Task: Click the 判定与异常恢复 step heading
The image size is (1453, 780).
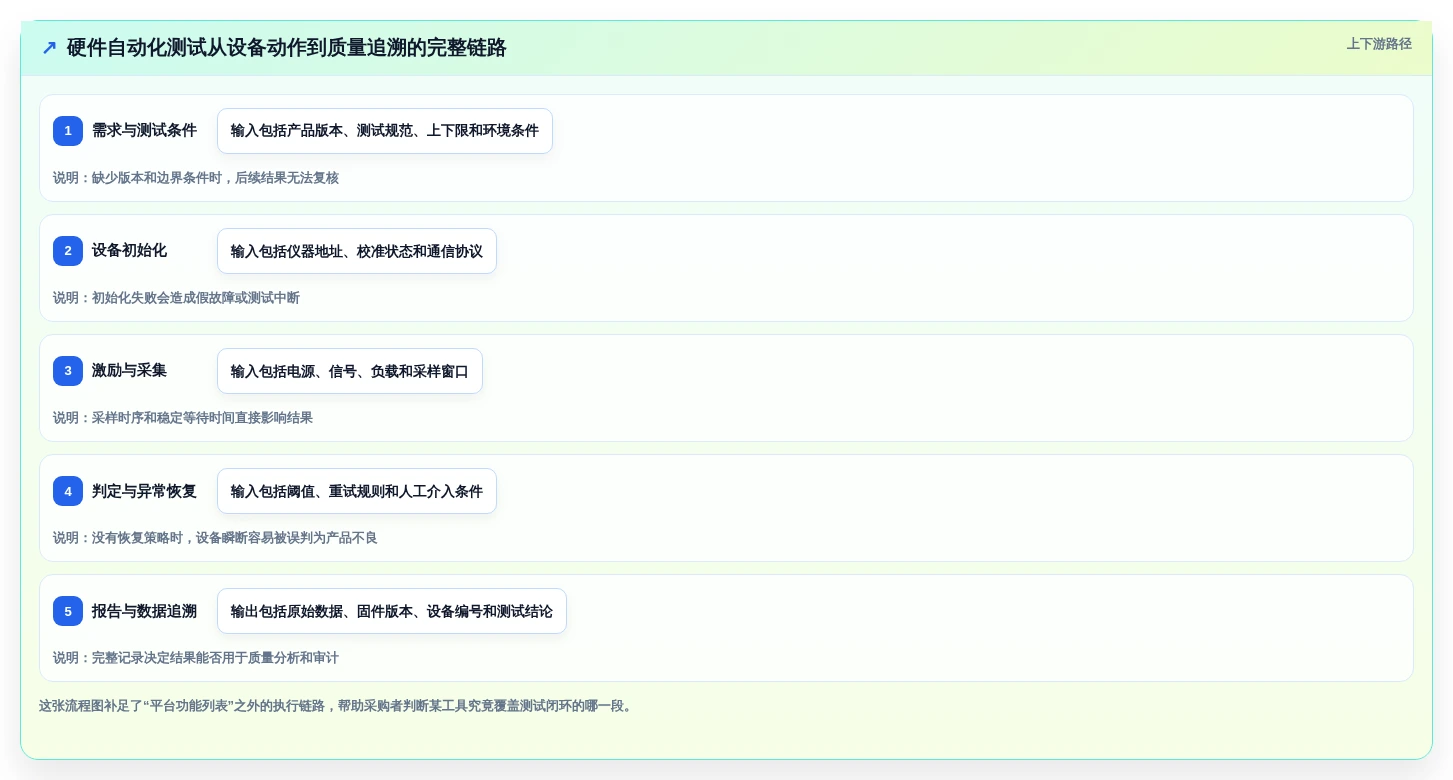Action: coord(144,491)
